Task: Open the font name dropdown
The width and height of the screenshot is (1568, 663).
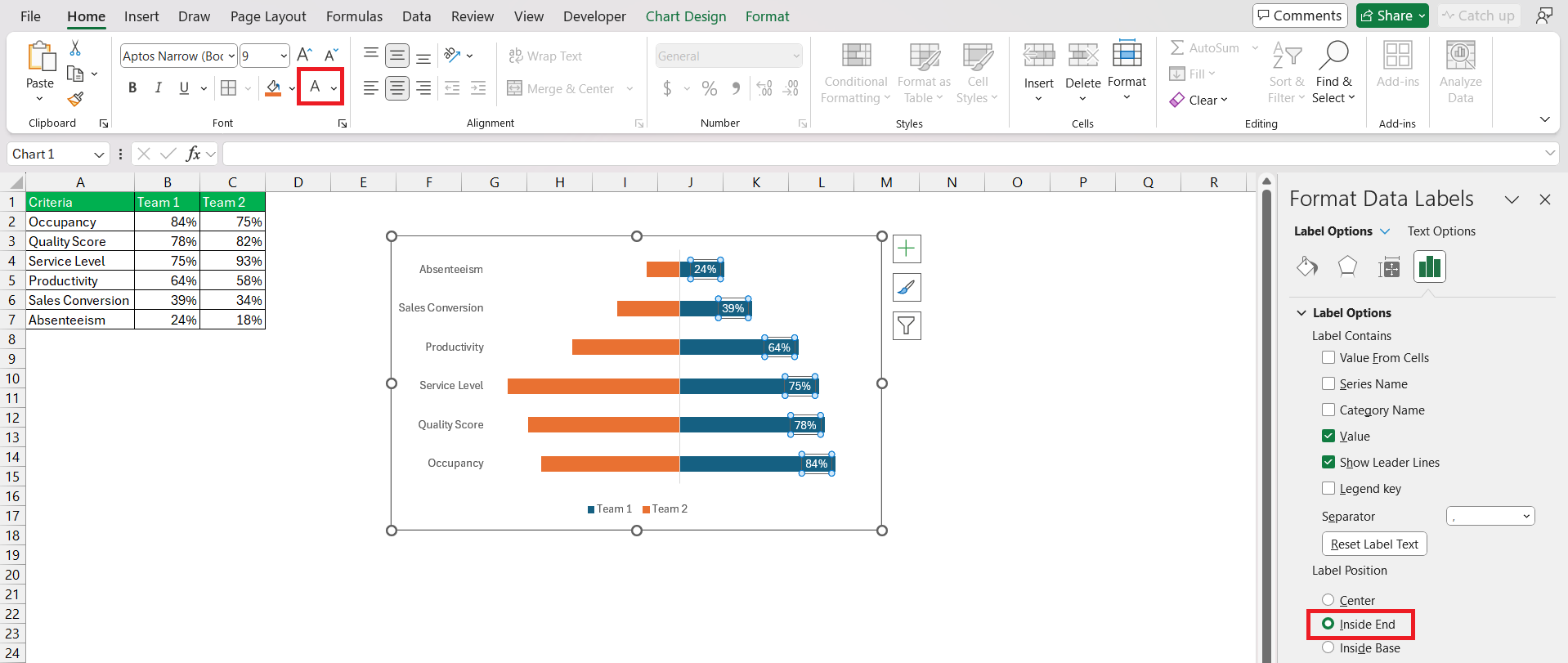Action: [231, 56]
